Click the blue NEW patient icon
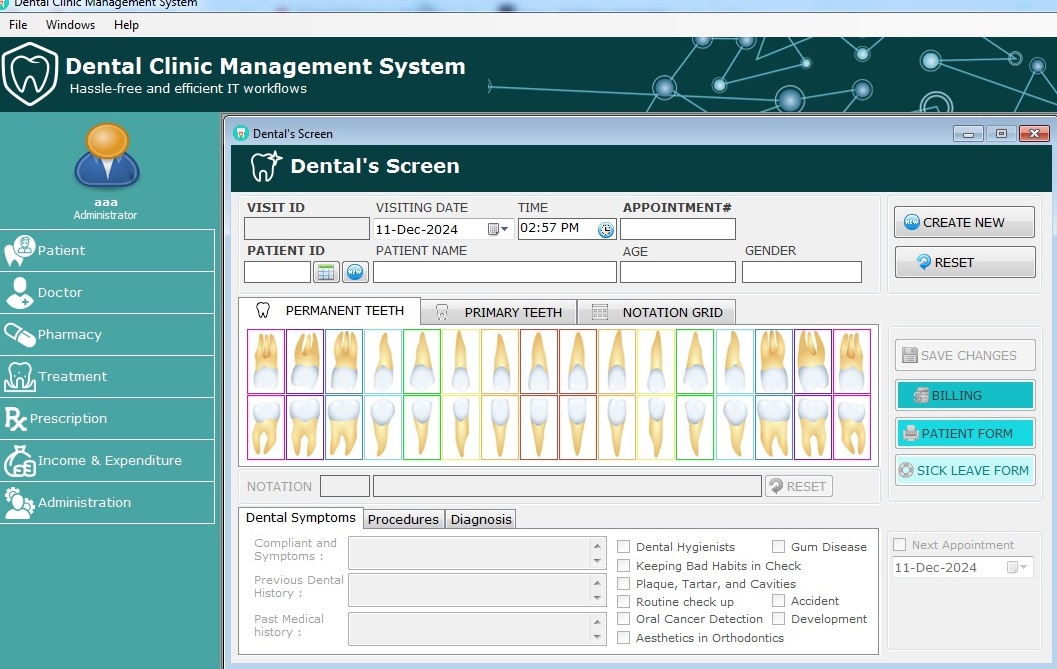The height and width of the screenshot is (669, 1057). coord(355,272)
